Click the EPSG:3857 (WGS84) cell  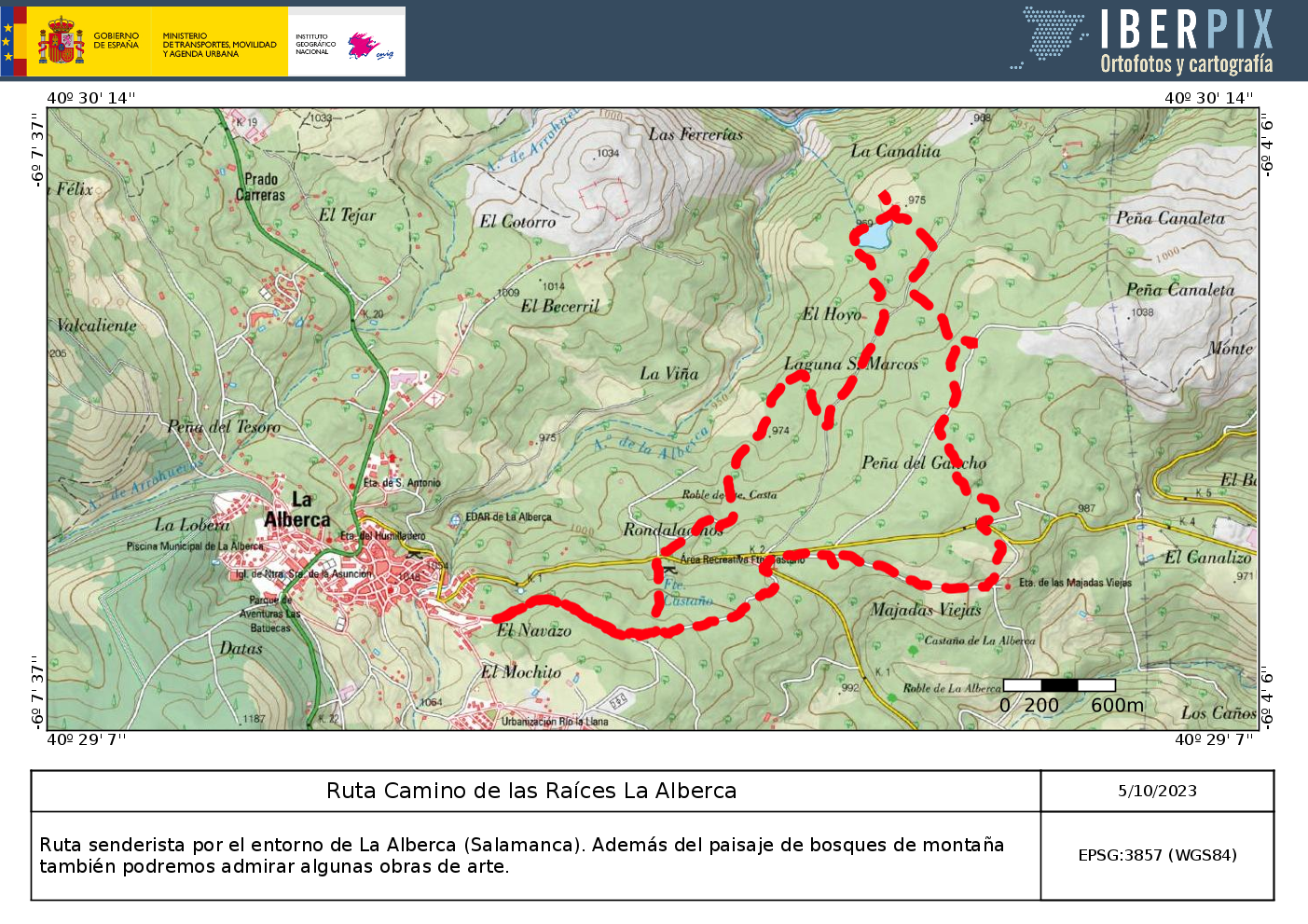1157,855
